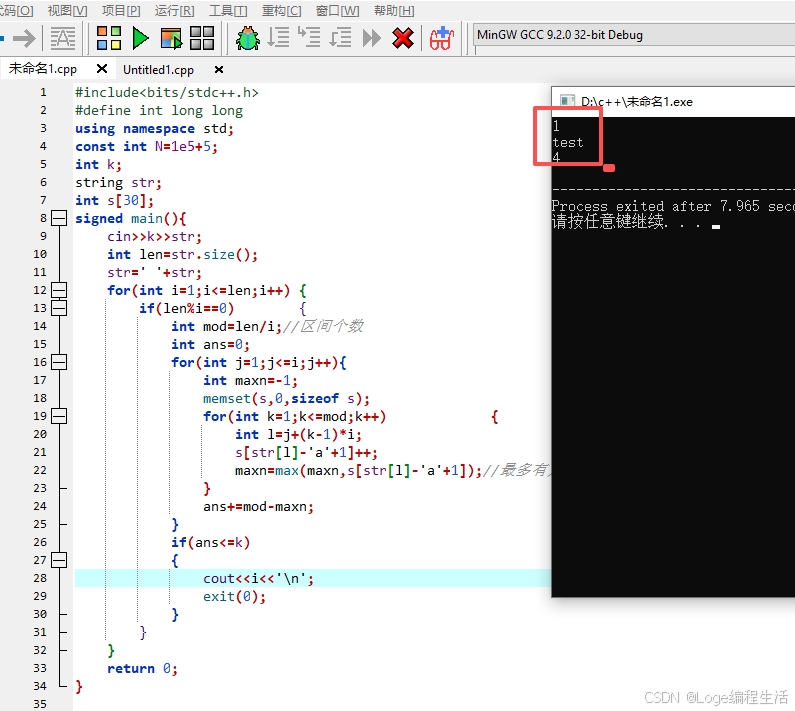Switch to the Untitled1.cpp tab
The height and width of the screenshot is (711, 795).
click(158, 69)
